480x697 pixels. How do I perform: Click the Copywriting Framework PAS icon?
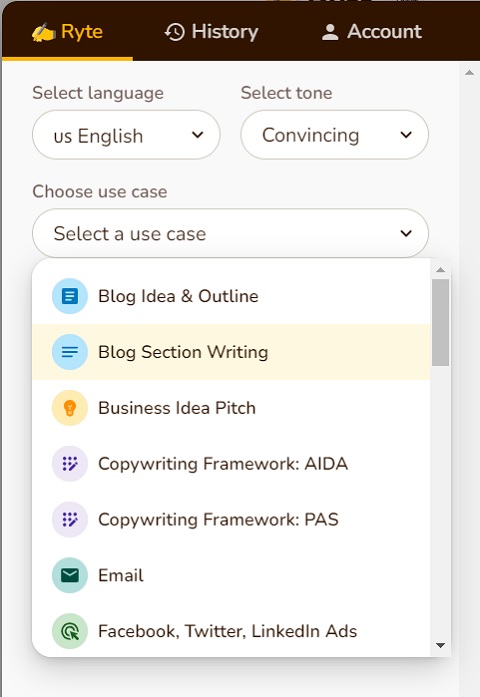tap(70, 519)
